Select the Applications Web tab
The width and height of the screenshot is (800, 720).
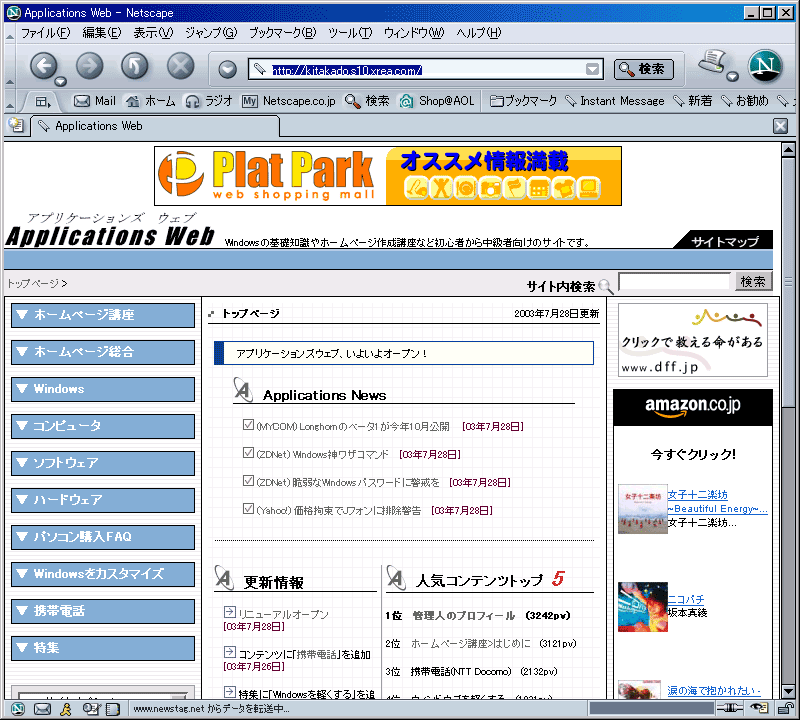[x=156, y=126]
